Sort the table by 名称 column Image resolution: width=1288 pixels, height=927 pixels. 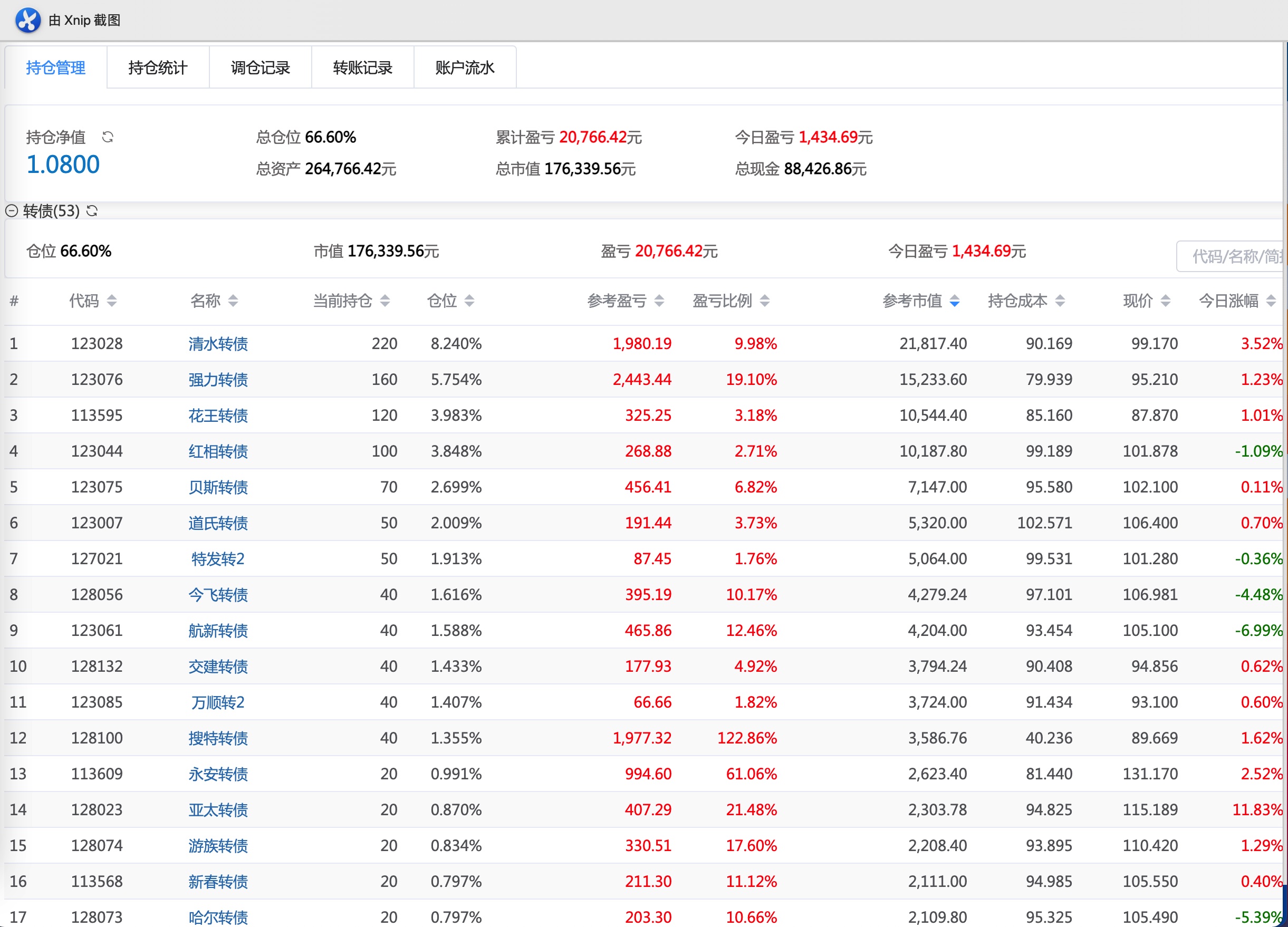(x=233, y=301)
